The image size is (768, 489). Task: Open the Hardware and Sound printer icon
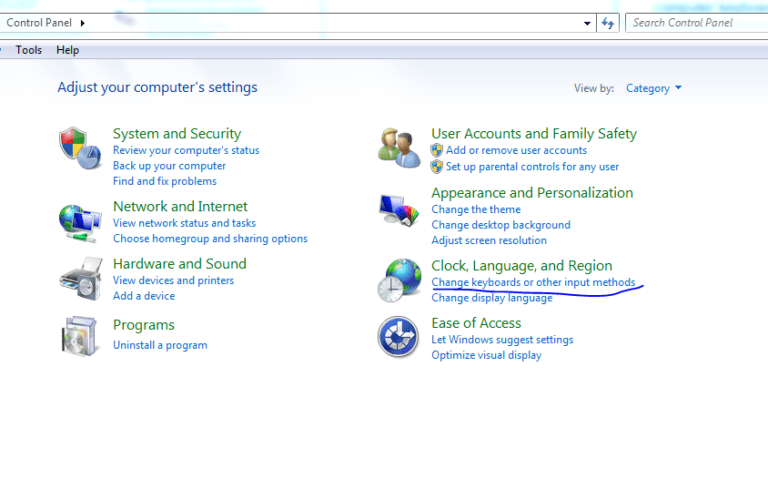[81, 279]
